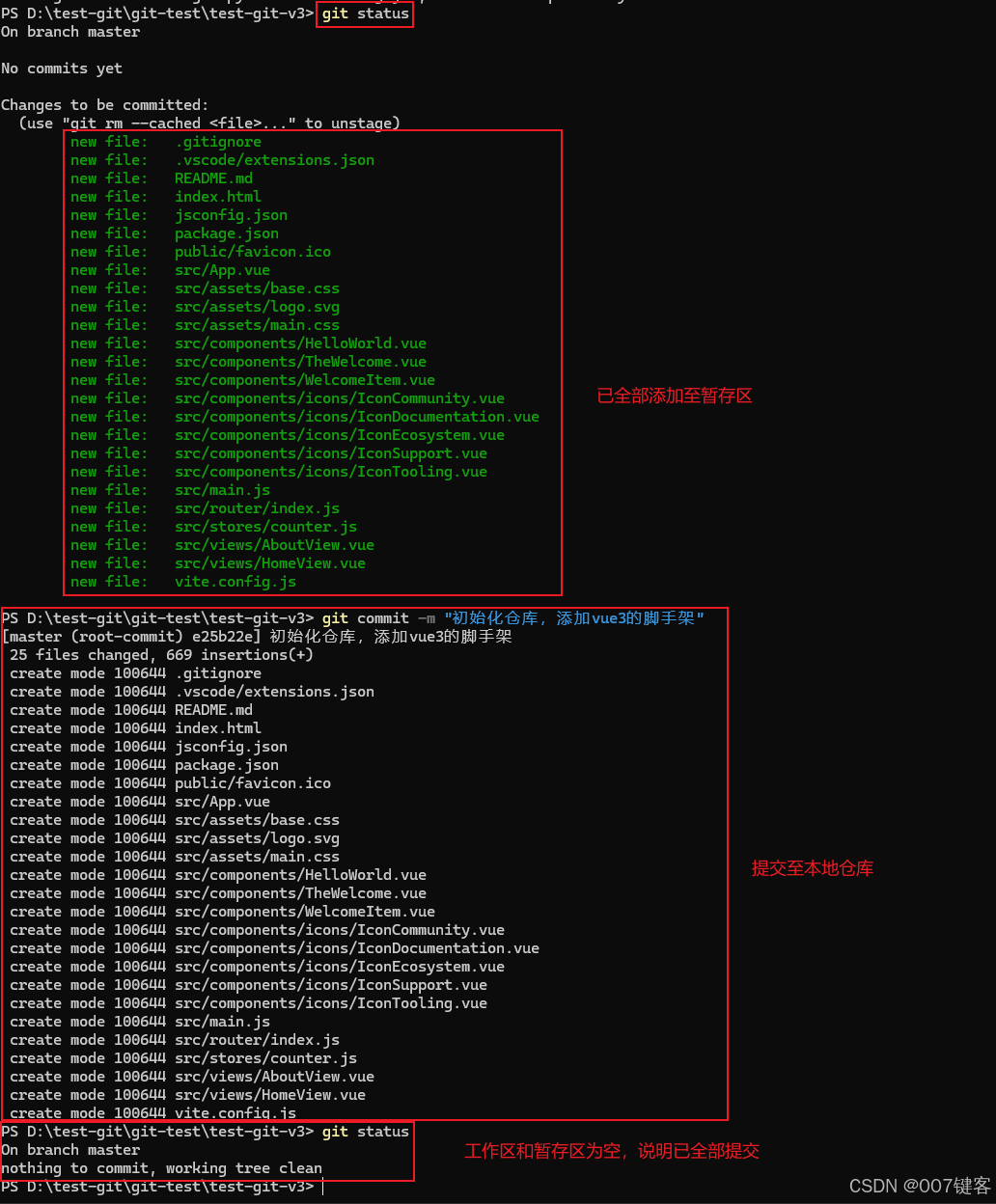Image resolution: width=996 pixels, height=1204 pixels.
Task: Click the "create mode 100644 .vscode/extensions.json" line
Action: pyautogui.click(x=192, y=692)
